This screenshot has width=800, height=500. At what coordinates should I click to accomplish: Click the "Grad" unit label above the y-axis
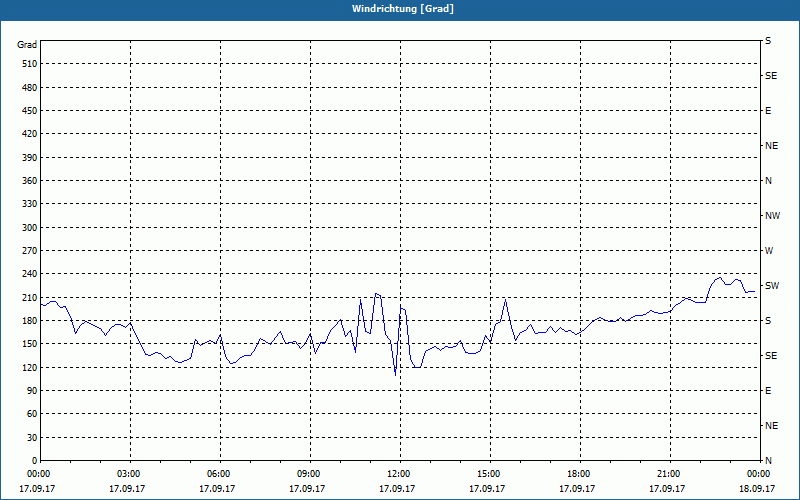coord(27,45)
